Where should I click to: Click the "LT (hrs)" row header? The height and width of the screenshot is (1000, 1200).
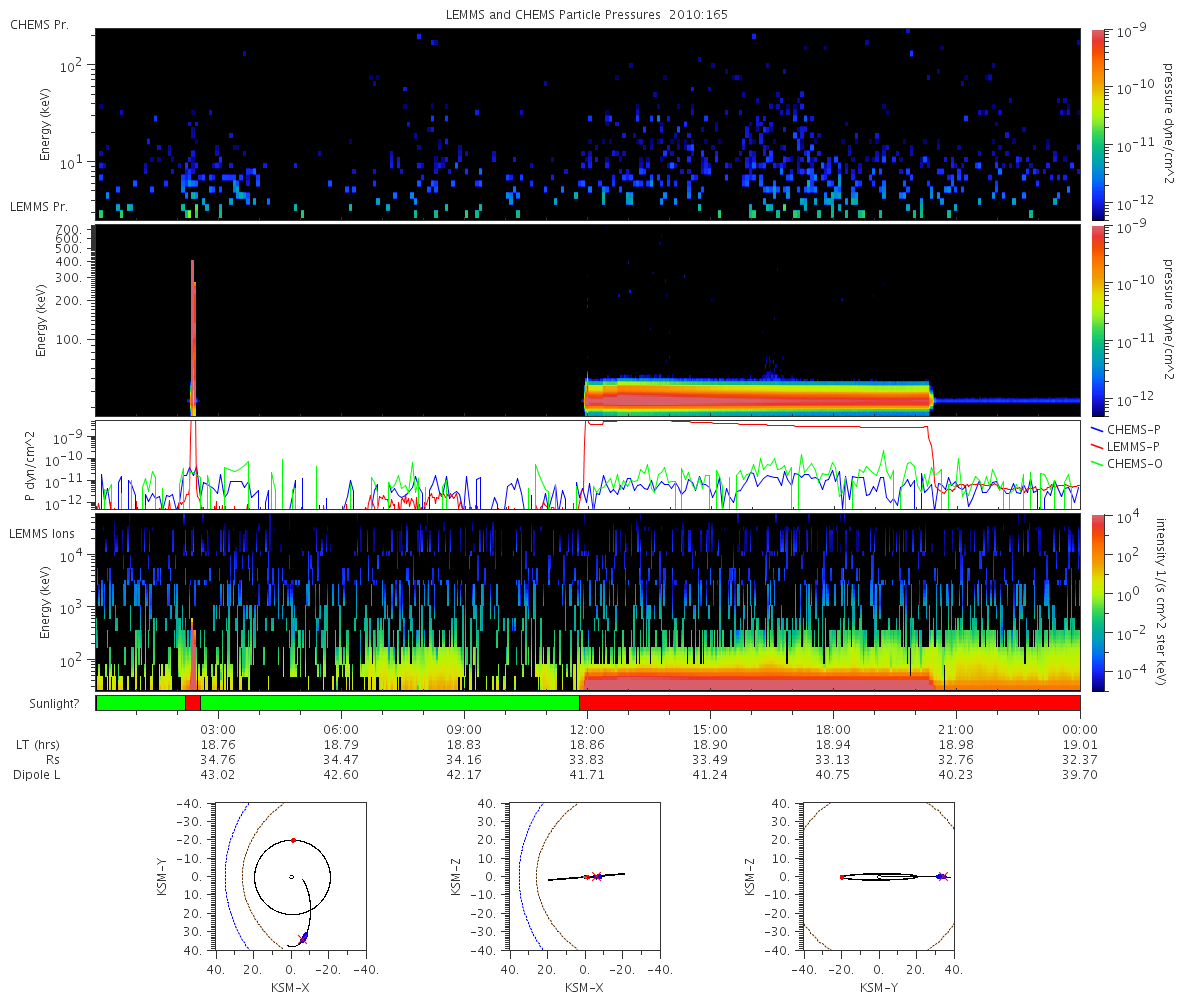pos(39,745)
